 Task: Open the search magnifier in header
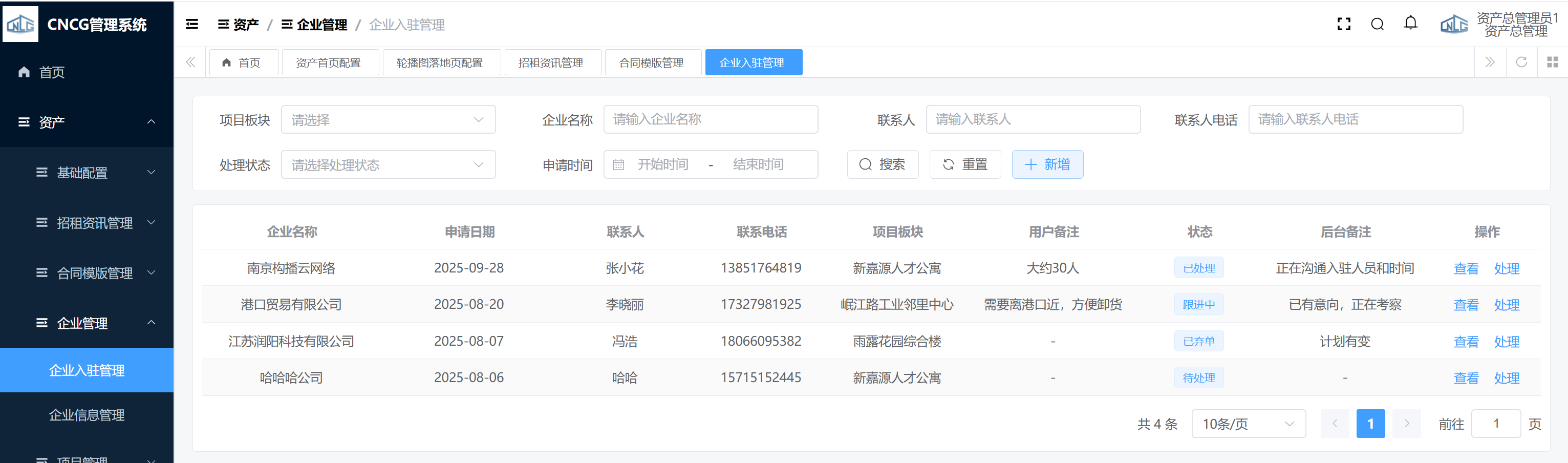pyautogui.click(x=1377, y=25)
